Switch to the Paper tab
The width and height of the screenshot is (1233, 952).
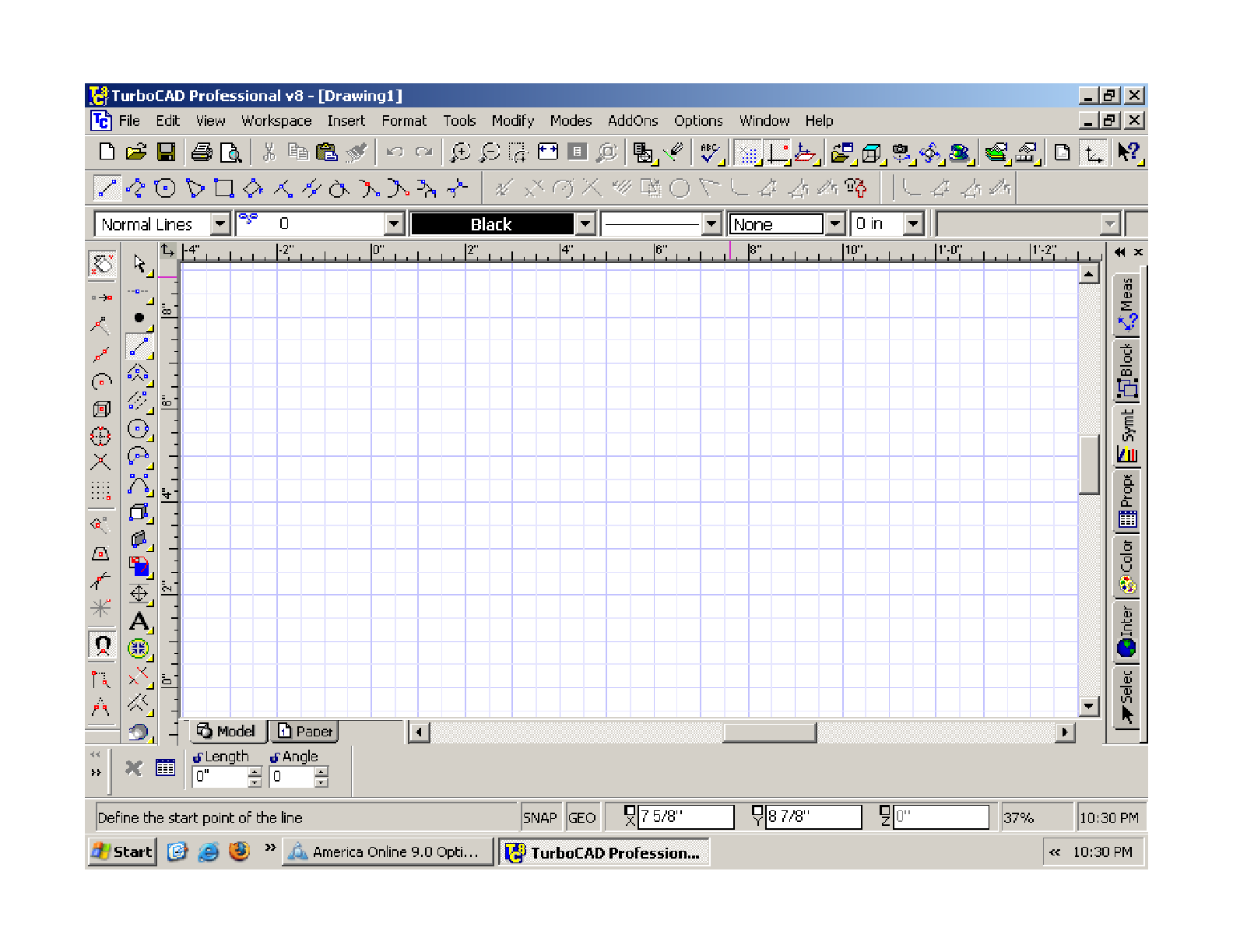click(305, 731)
